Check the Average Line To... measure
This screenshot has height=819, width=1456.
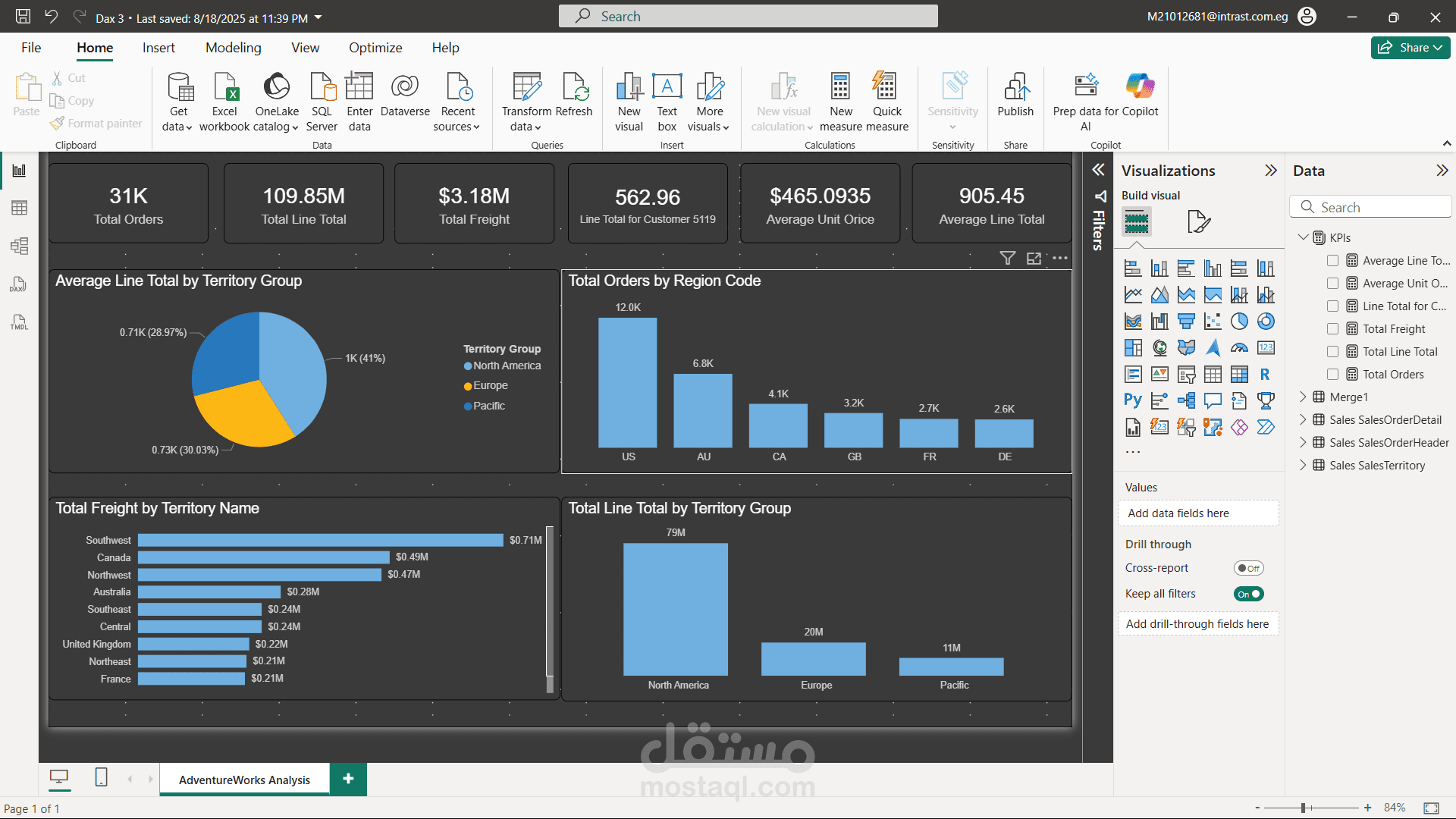(x=1332, y=261)
